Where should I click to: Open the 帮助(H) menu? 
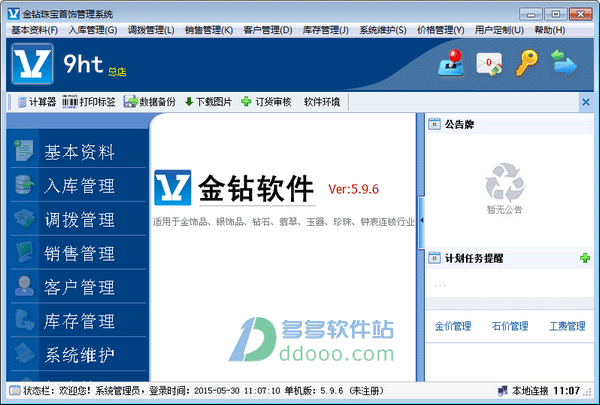coord(550,30)
